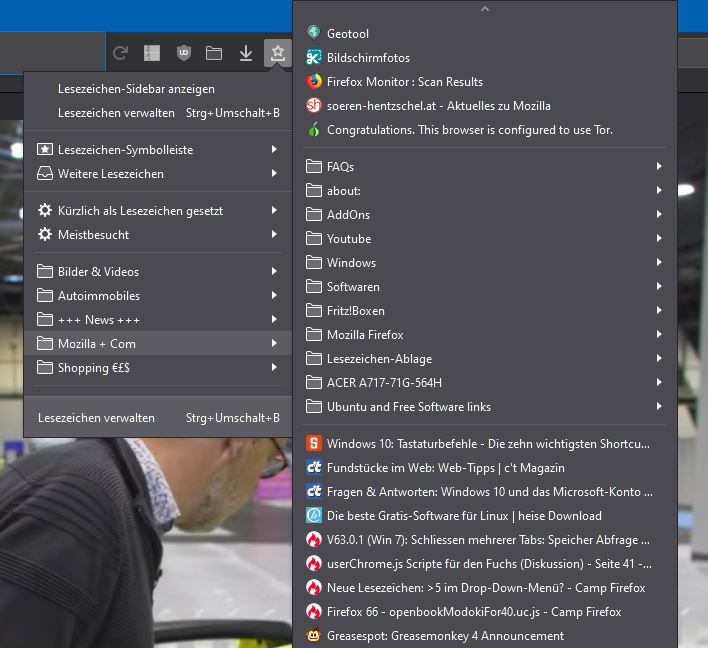Open Die beste Gratis-Software für Linux bookmark

click(485, 515)
